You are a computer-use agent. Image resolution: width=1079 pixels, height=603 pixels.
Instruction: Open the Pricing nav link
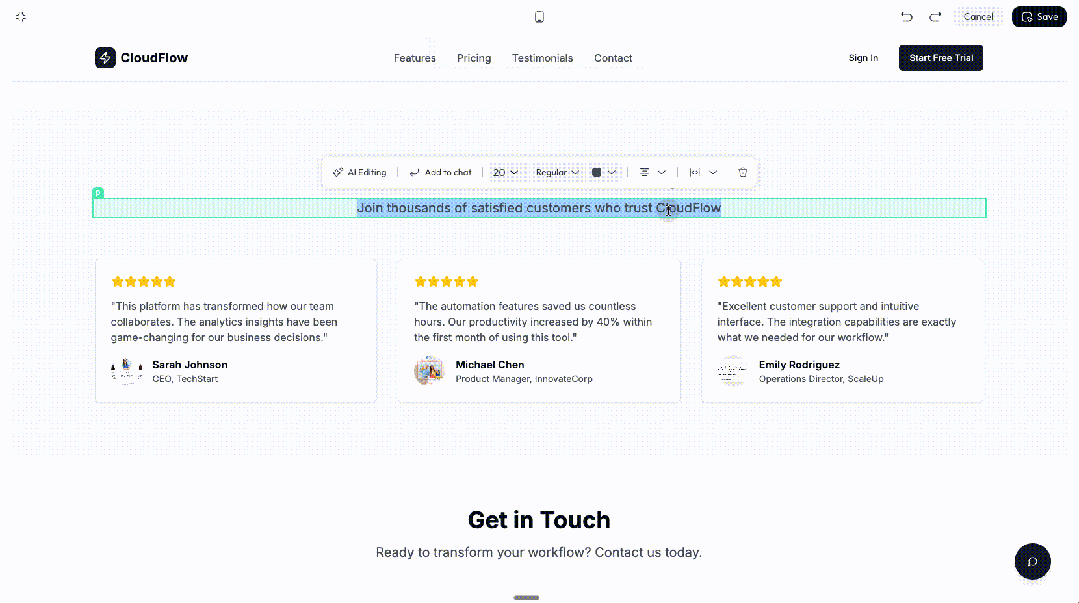coord(474,58)
